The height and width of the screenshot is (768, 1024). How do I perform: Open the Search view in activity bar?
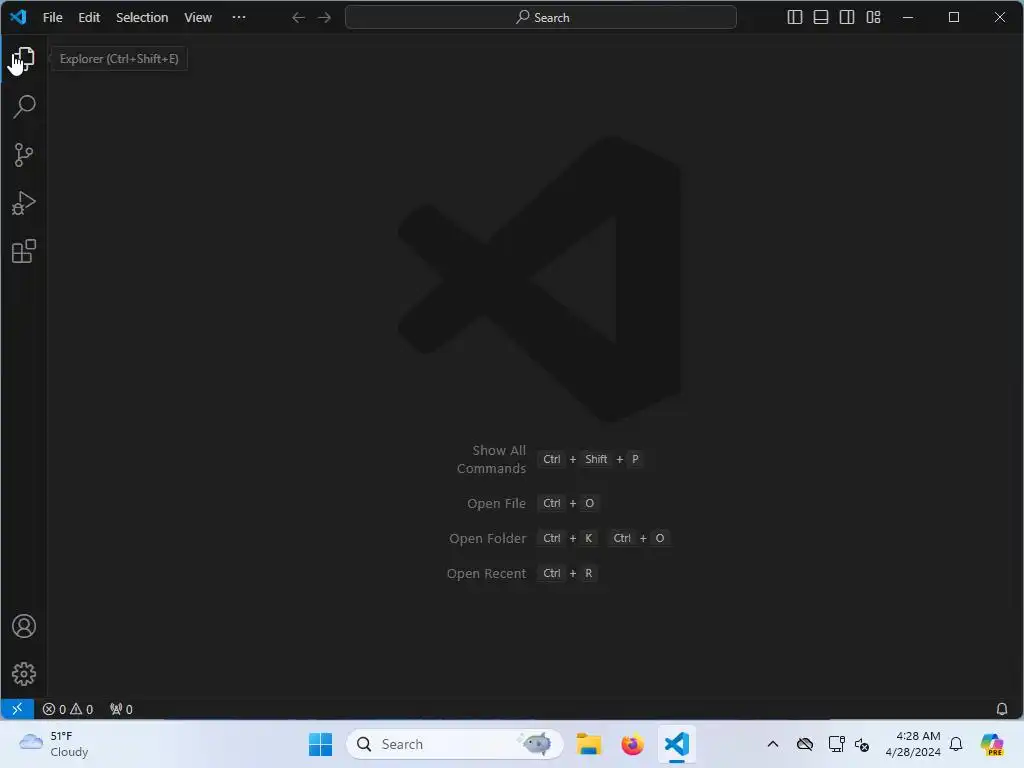pos(24,106)
